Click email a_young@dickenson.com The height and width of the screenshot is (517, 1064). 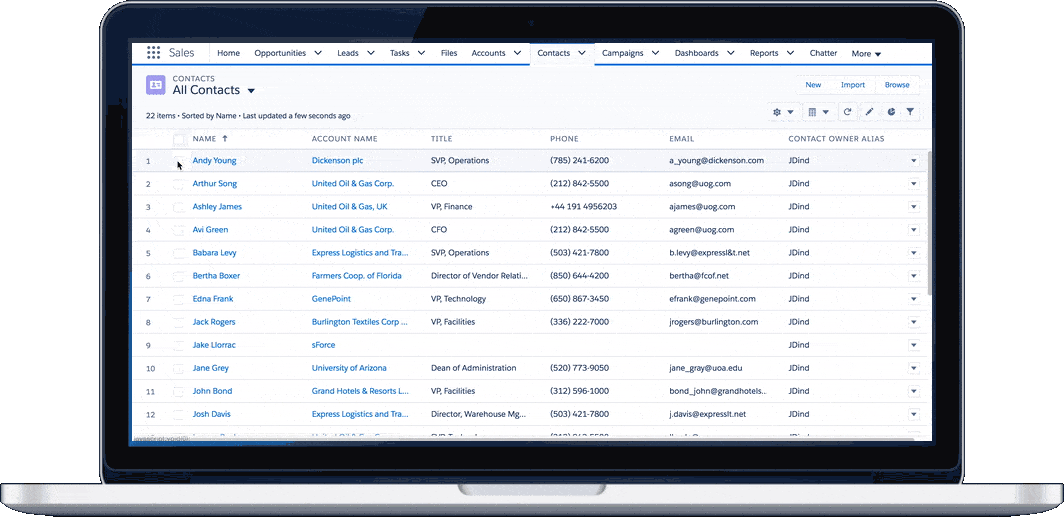[x=717, y=161]
